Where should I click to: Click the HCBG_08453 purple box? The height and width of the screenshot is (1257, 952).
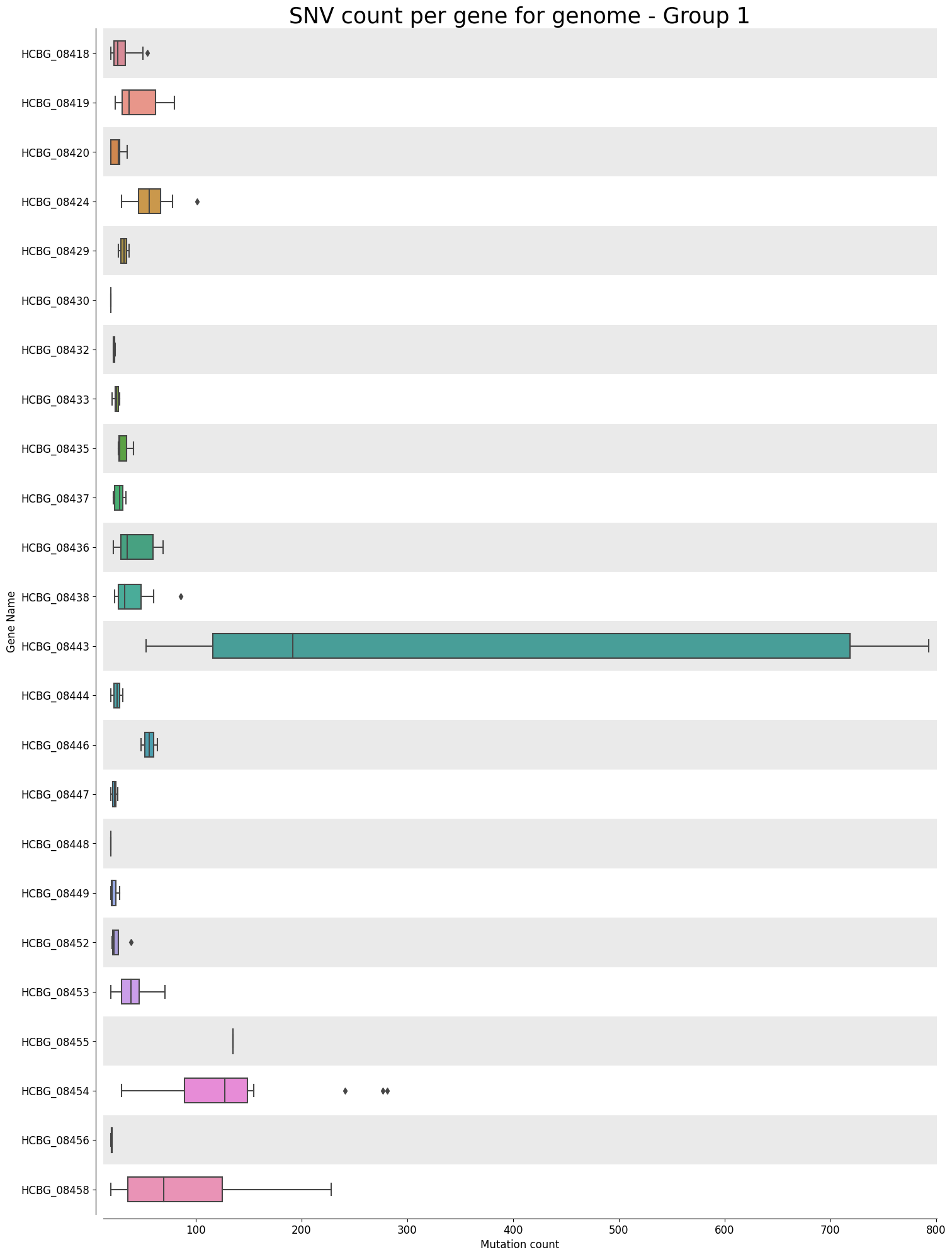(130, 992)
